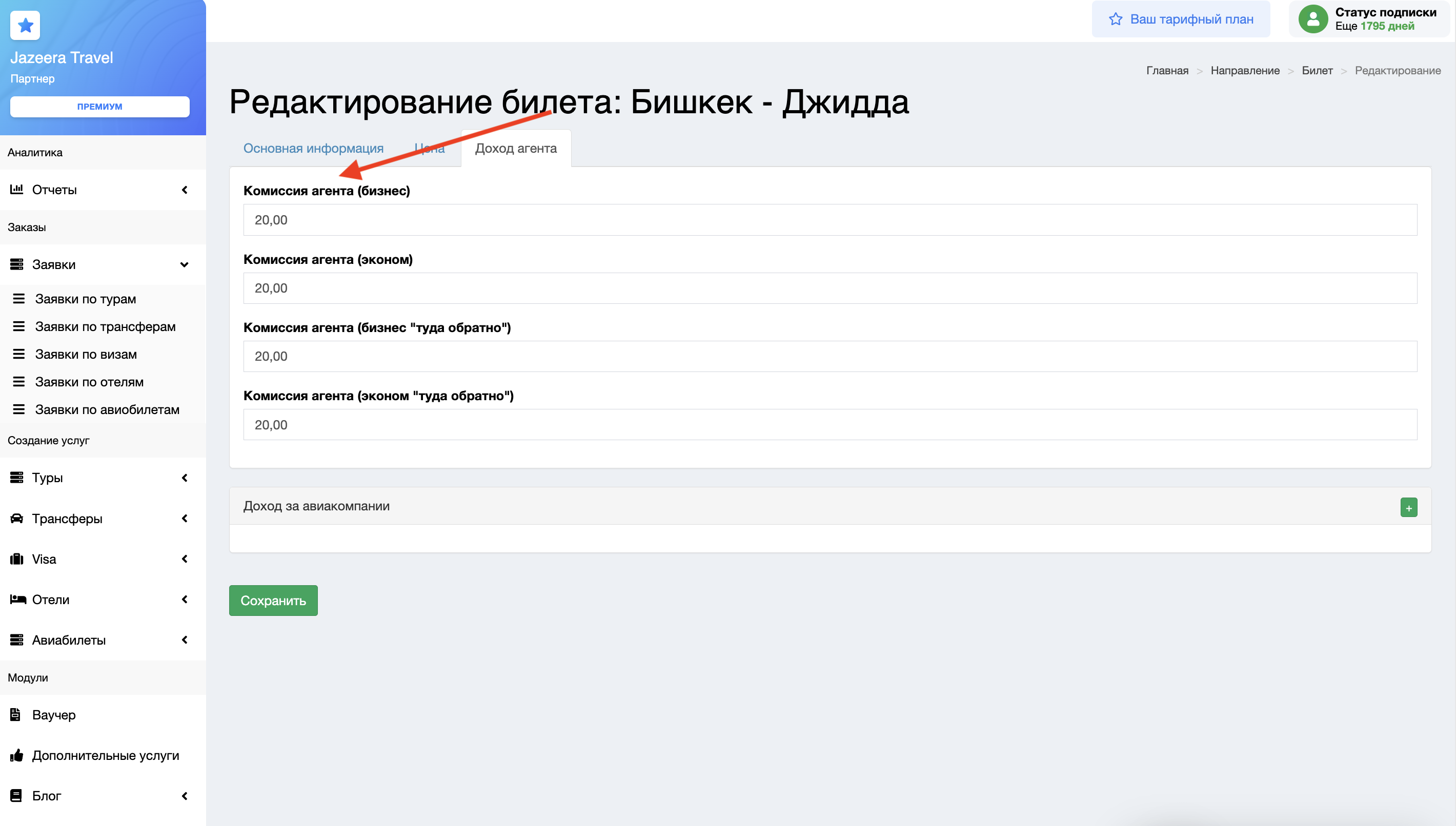Expand the Отели section
Image resolution: width=1456 pixels, height=826 pixels.
(185, 600)
